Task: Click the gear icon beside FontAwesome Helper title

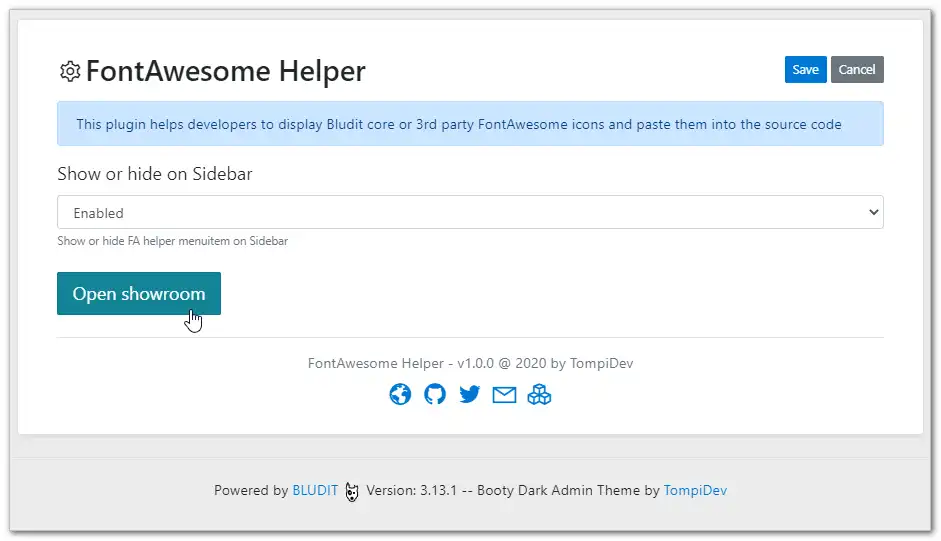Action: tap(70, 71)
